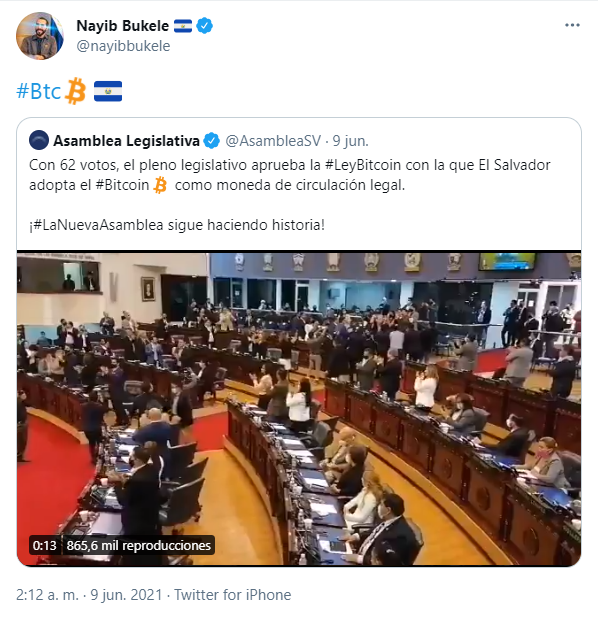Open the @AsambleaSV handle
This screenshot has width=598, height=618.
coord(273,141)
